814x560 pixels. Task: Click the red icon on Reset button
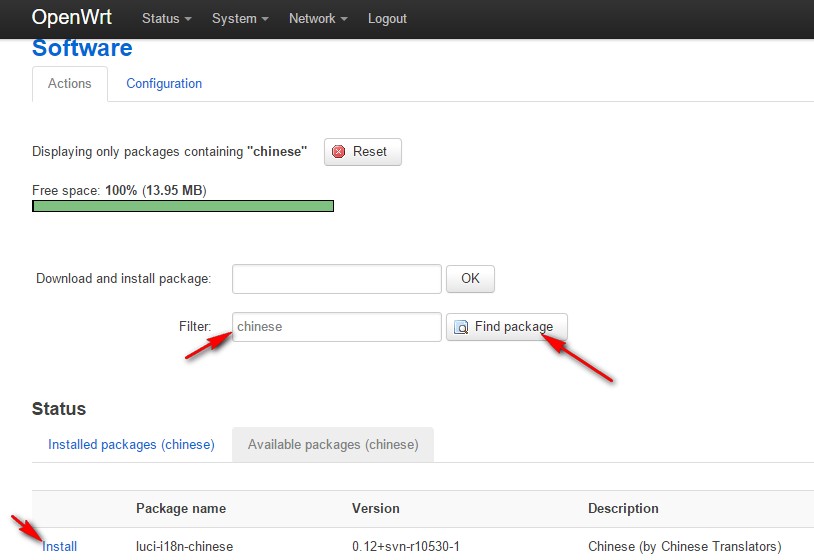(x=339, y=152)
